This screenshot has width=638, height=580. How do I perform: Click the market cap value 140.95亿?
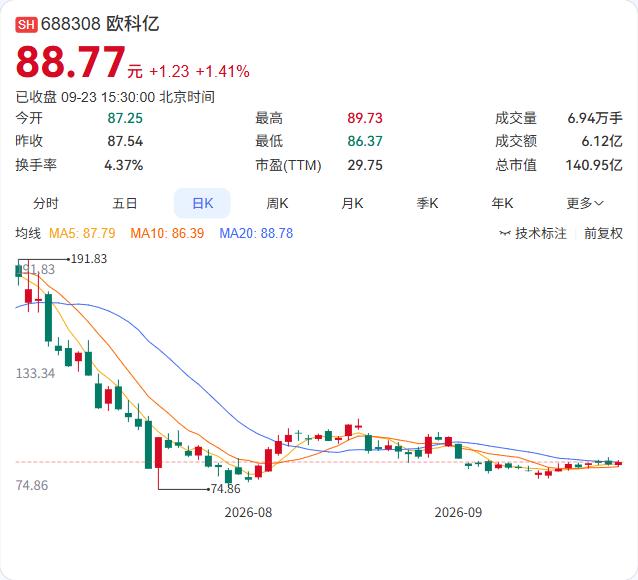pyautogui.click(x=594, y=165)
